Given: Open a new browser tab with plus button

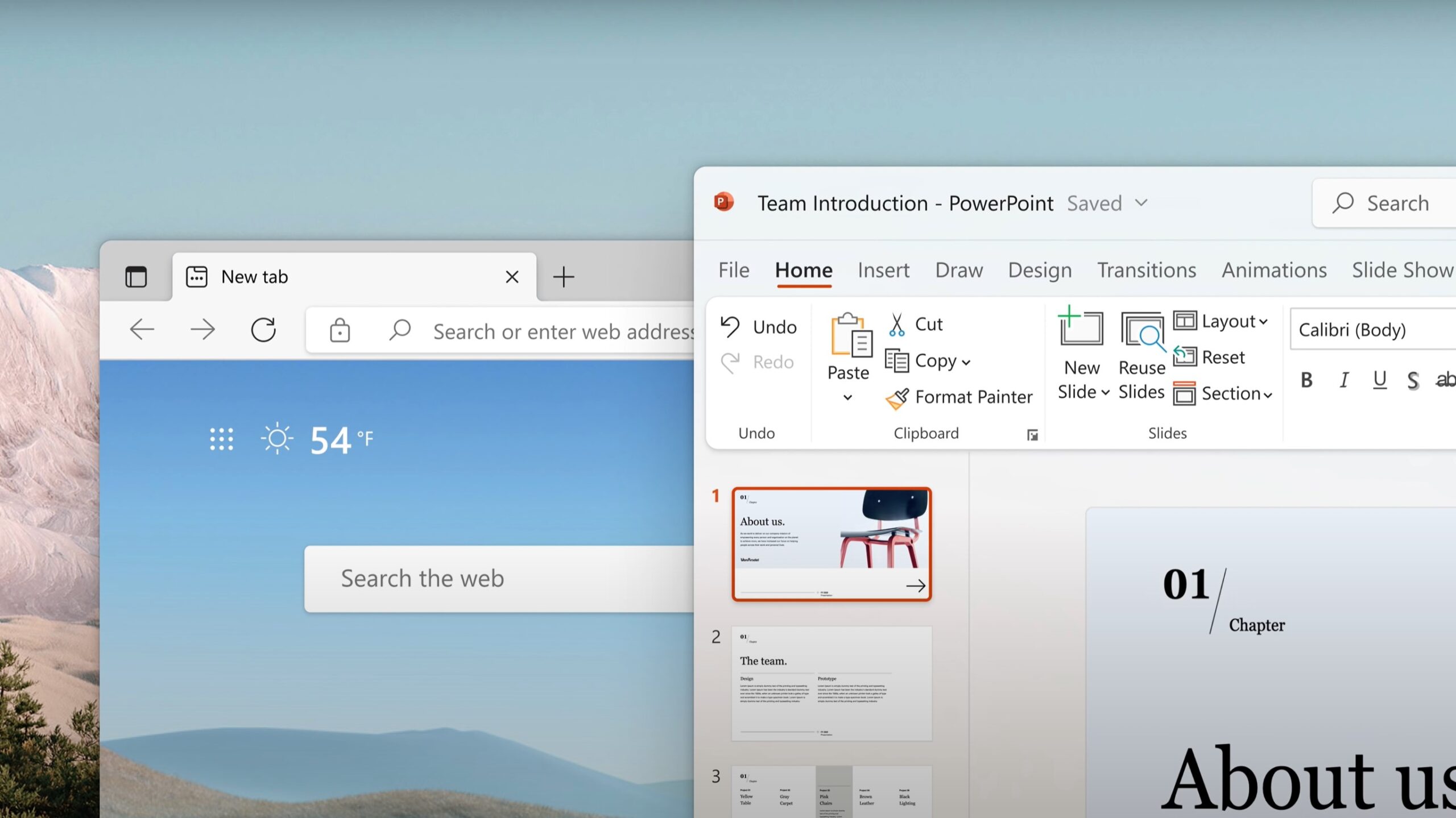Looking at the screenshot, I should [563, 277].
